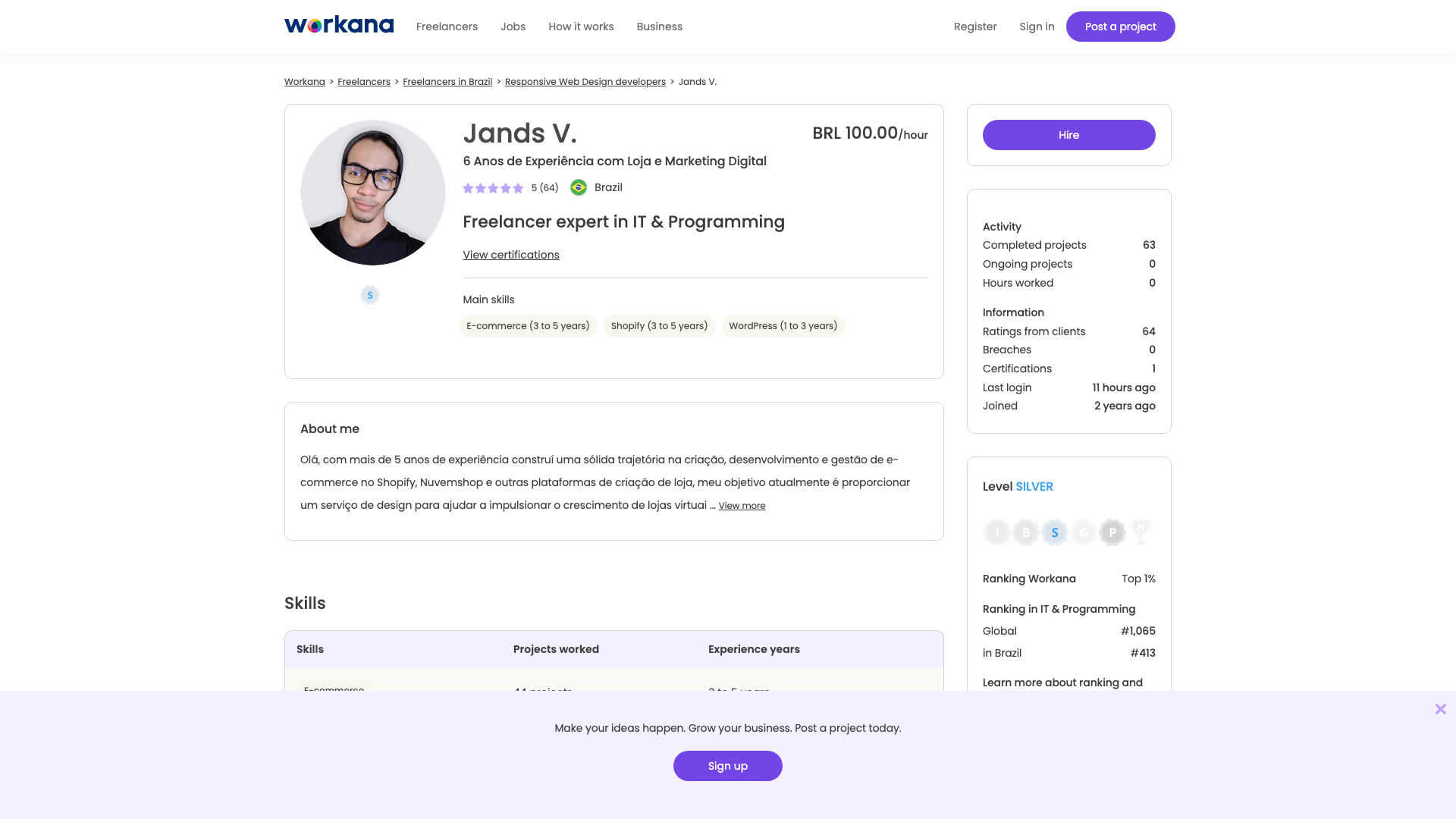
Task: Click the Brazil flag icon
Action: click(x=579, y=187)
